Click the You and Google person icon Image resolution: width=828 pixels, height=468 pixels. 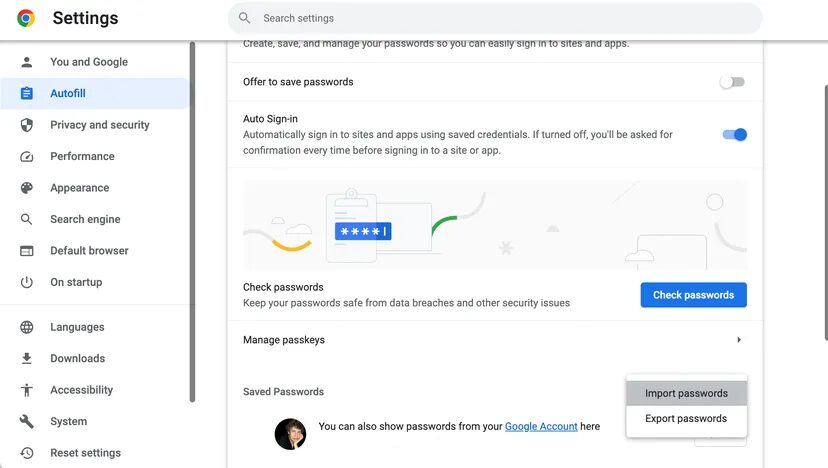click(27, 62)
